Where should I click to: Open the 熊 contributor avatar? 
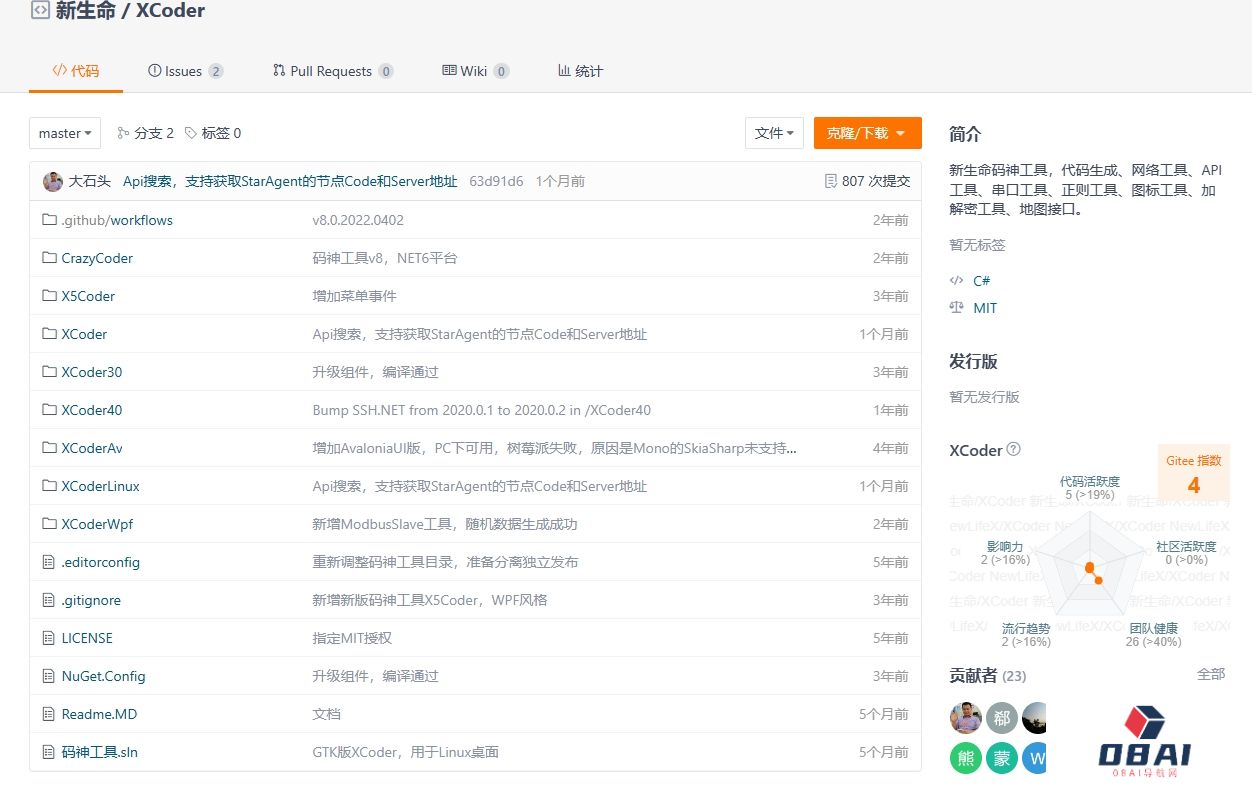point(965,758)
